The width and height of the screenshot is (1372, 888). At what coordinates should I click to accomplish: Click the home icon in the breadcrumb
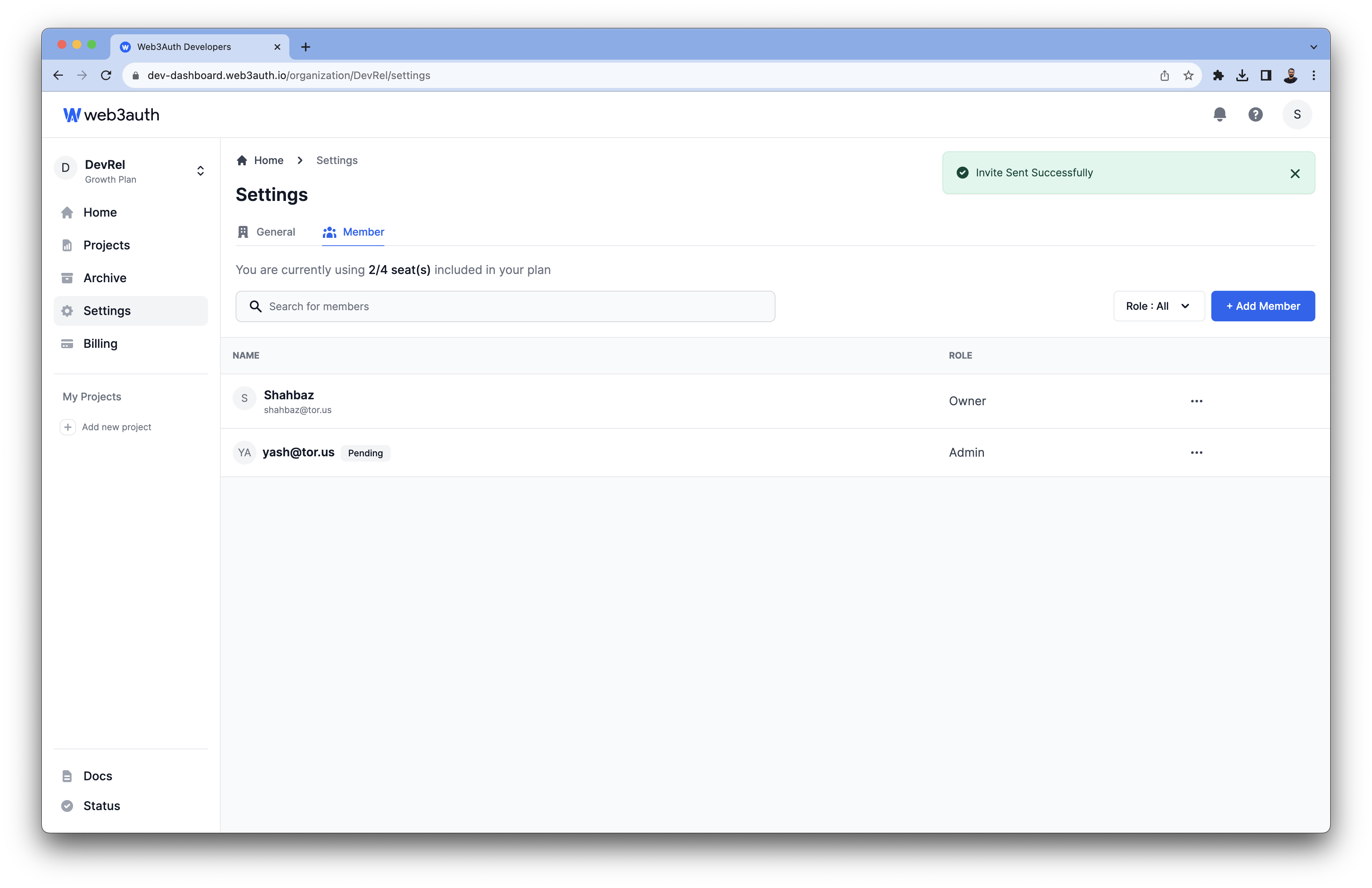point(242,160)
